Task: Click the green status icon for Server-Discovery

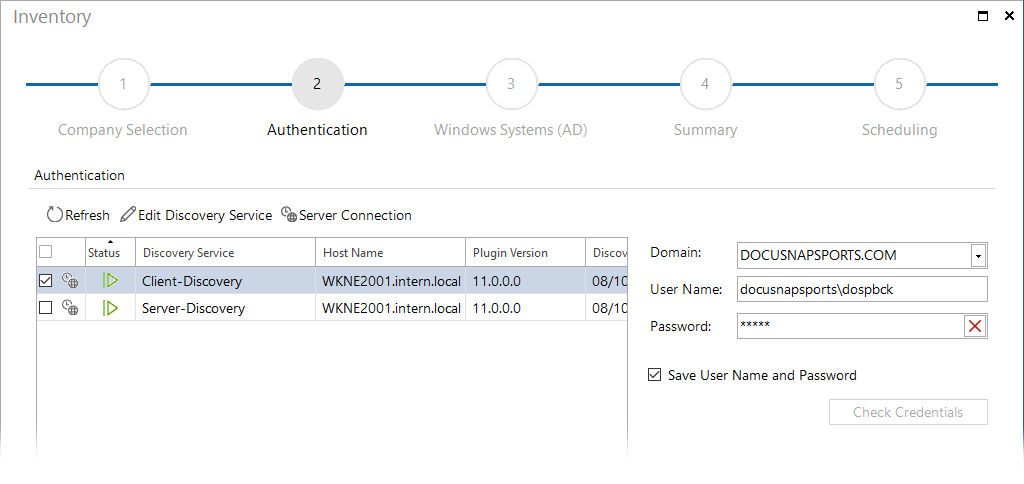Action: pyautogui.click(x=110, y=308)
